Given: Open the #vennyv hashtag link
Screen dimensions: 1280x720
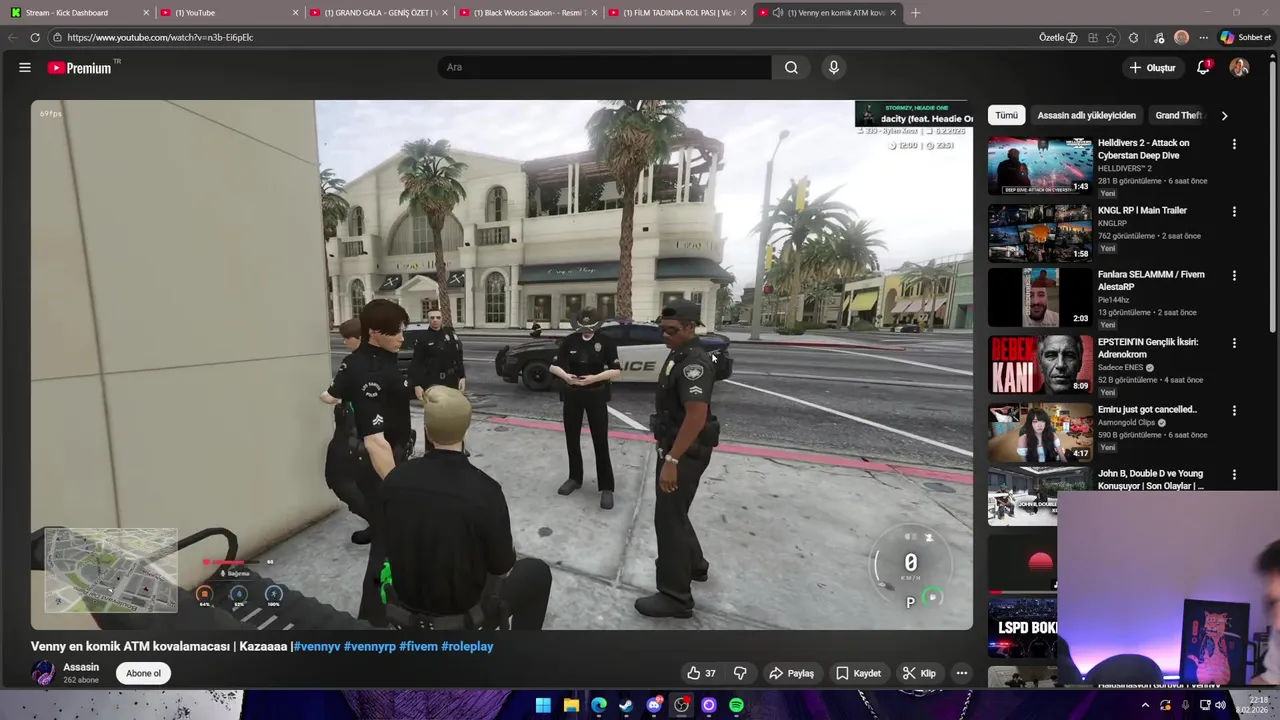Looking at the screenshot, I should pyautogui.click(x=317, y=646).
